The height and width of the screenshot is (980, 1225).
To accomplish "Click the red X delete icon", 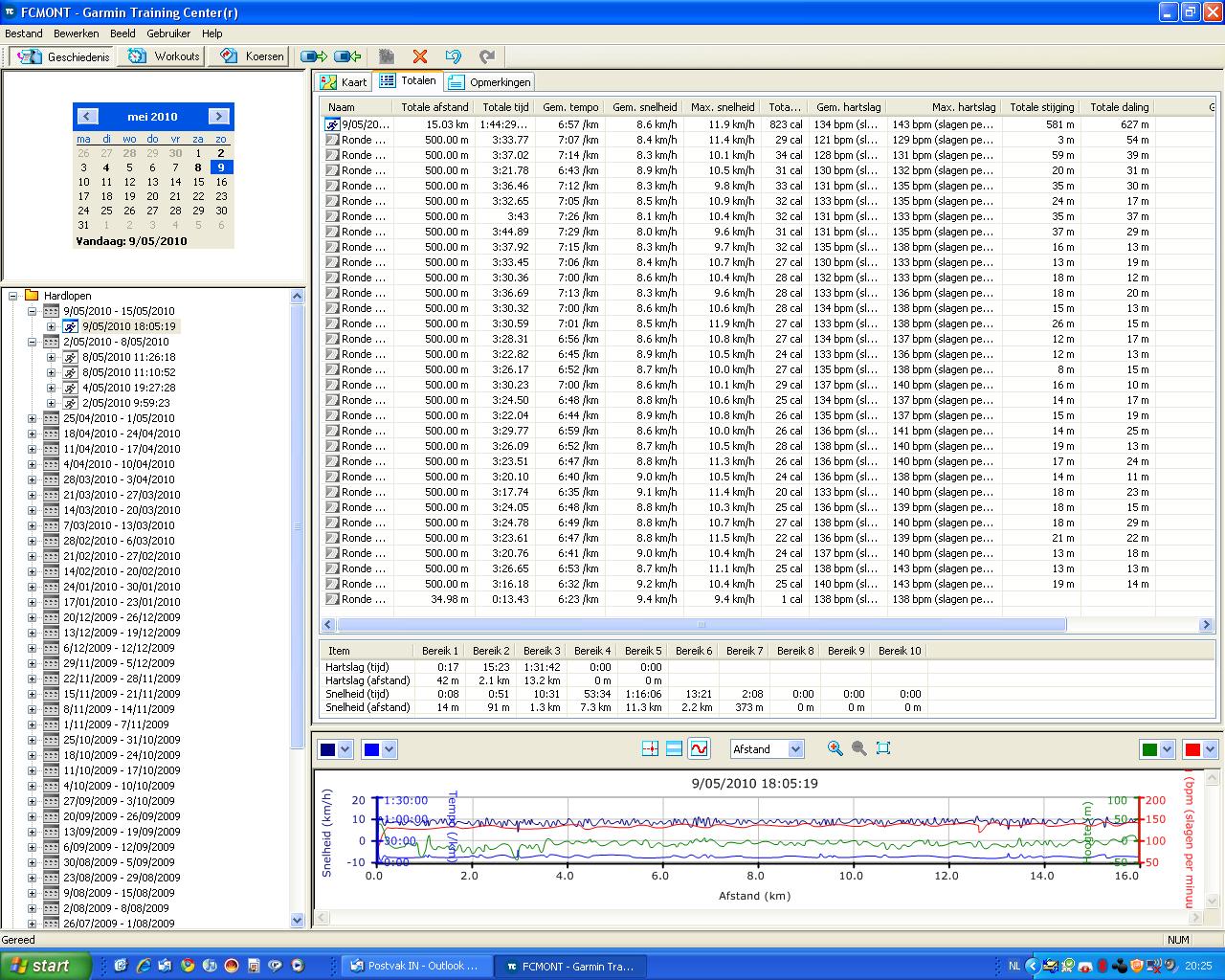I will pos(419,56).
